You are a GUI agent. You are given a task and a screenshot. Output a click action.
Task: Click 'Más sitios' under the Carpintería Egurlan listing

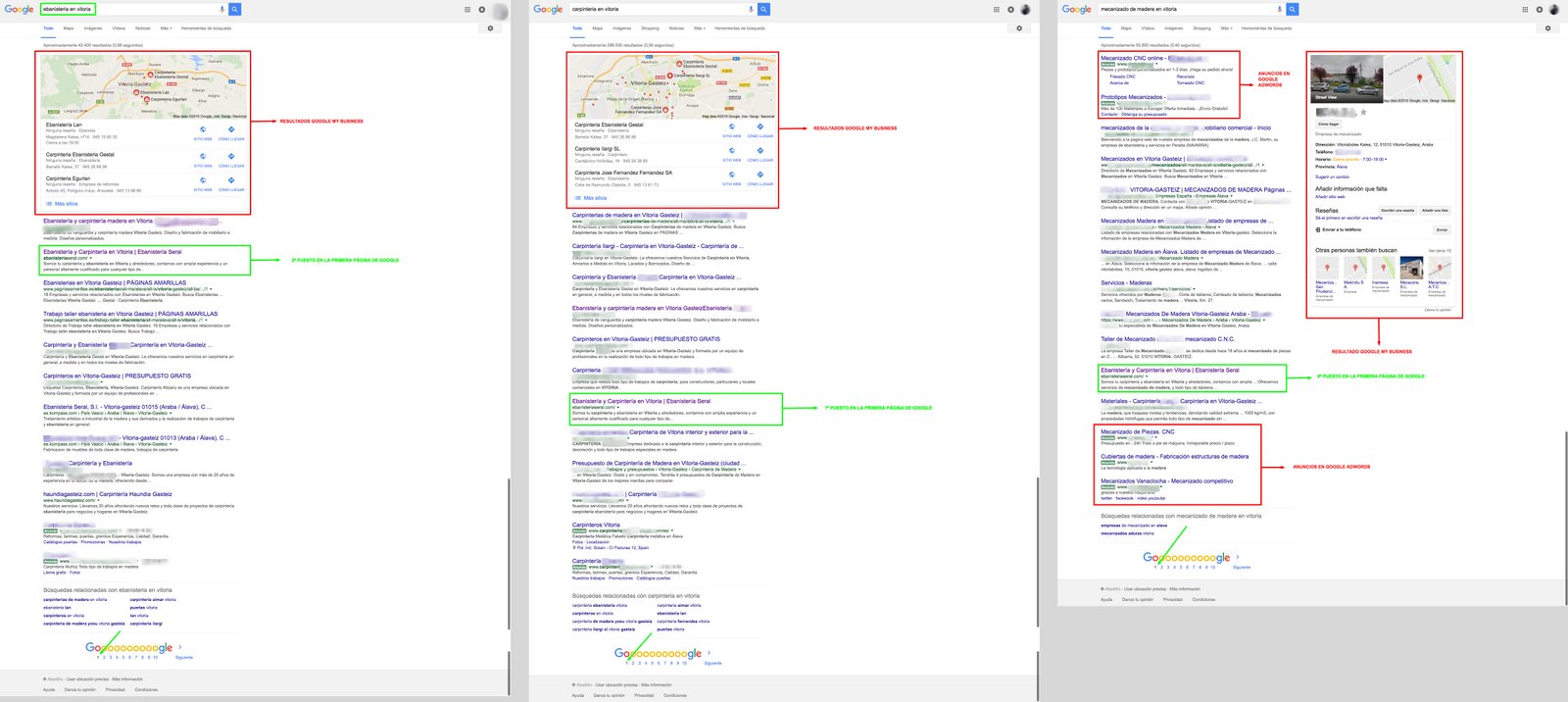[x=66, y=204]
